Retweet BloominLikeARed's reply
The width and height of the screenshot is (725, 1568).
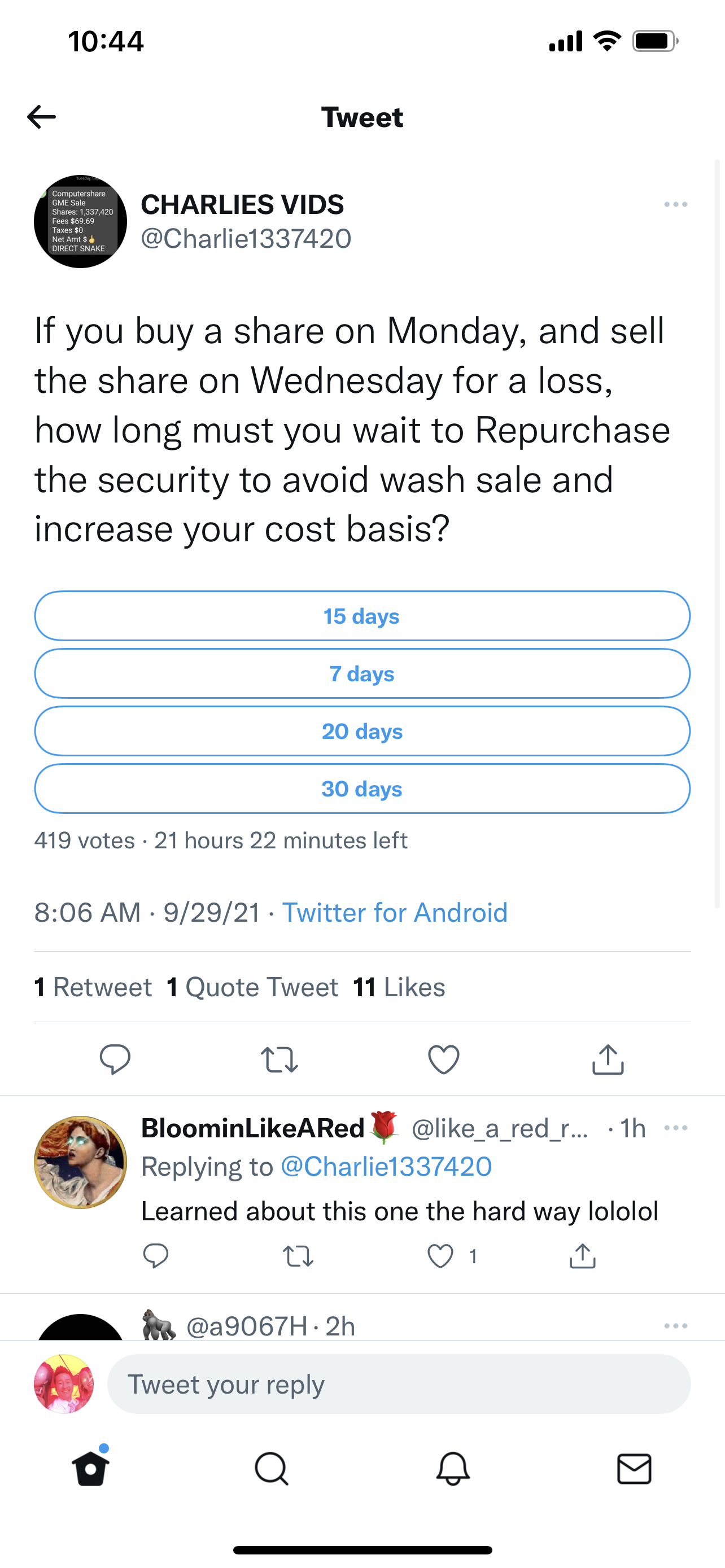point(298,1256)
